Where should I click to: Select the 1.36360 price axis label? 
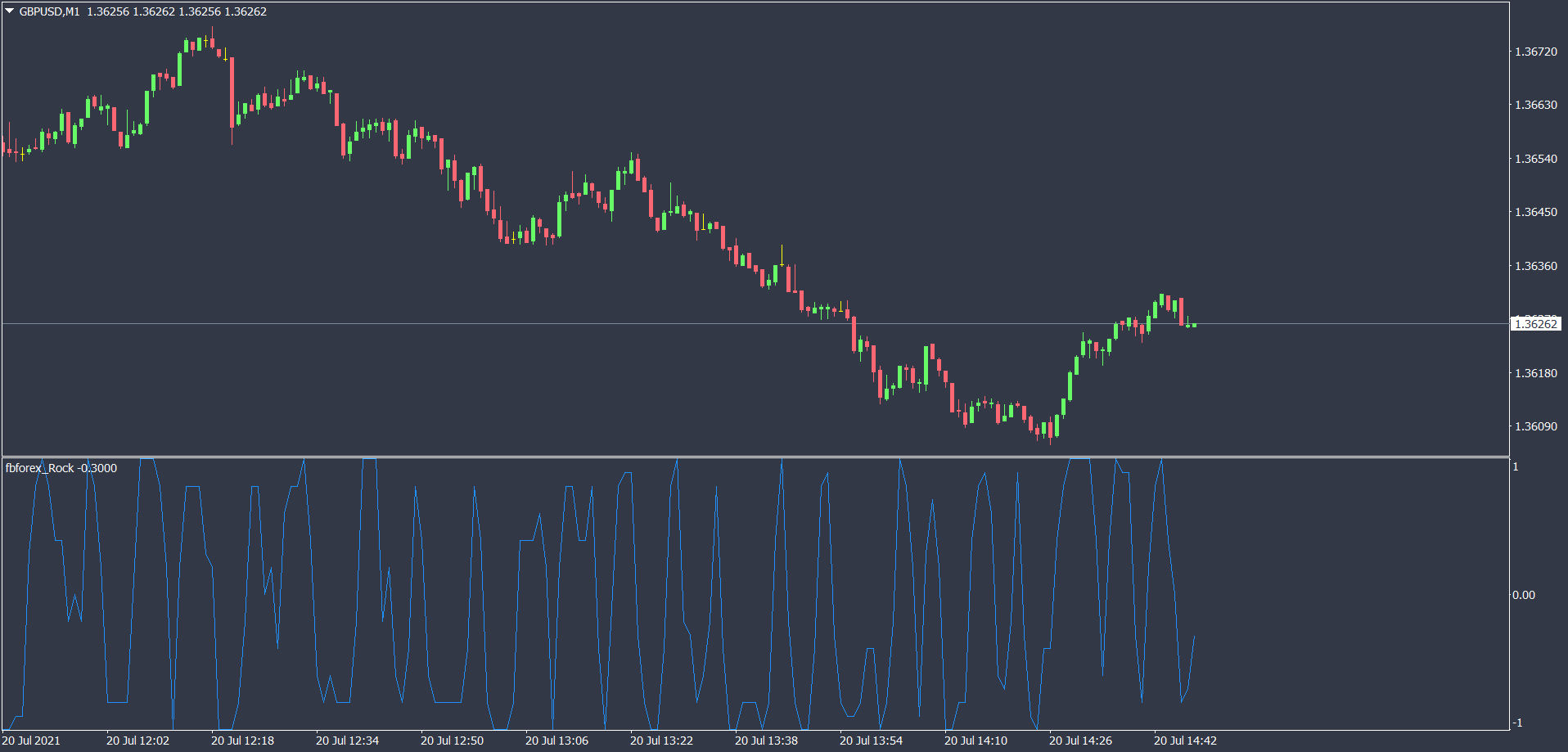click(x=1535, y=266)
